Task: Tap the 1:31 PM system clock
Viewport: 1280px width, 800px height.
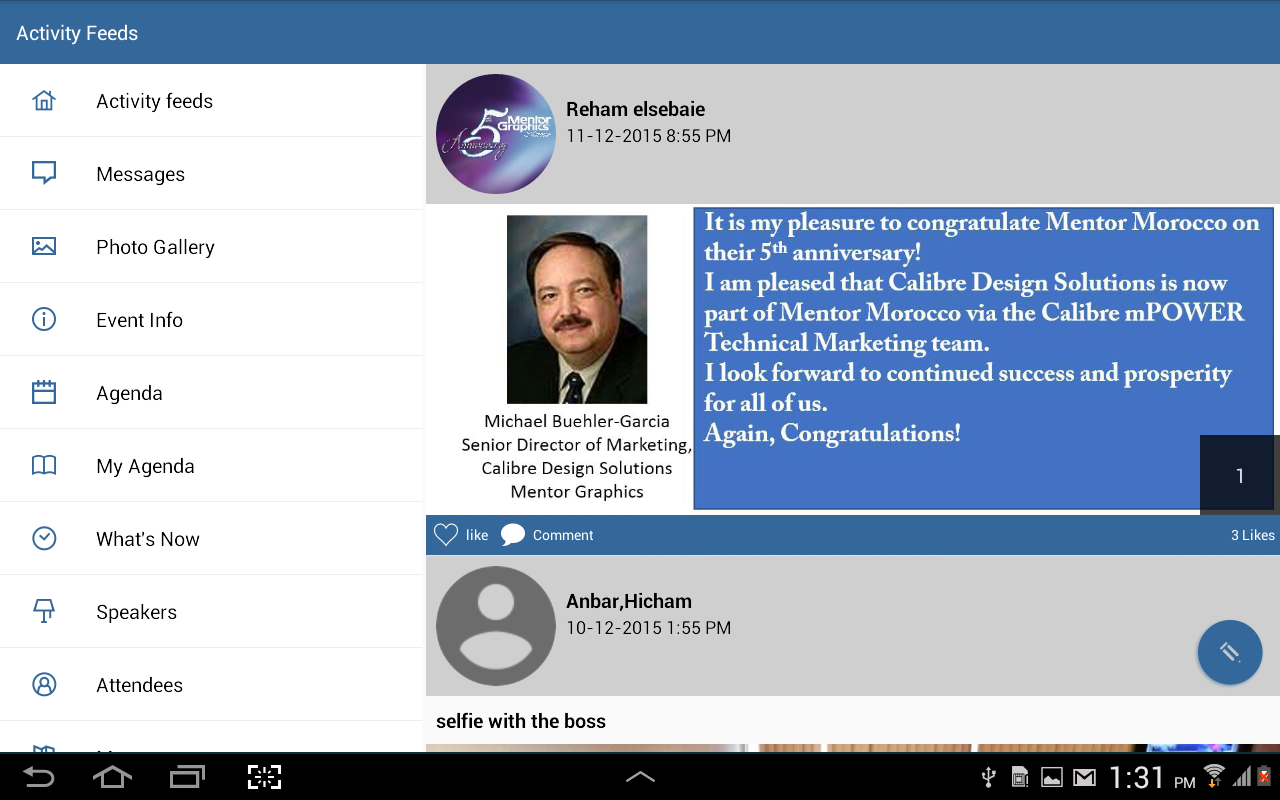Action: (x=1152, y=777)
